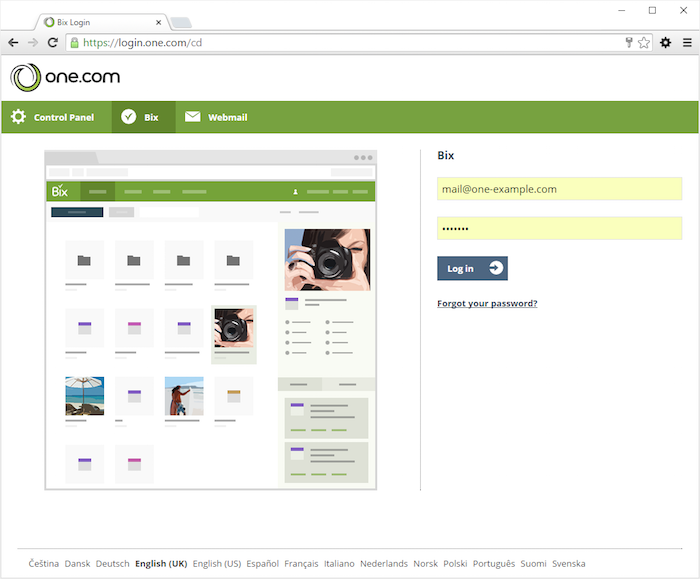Viewport: 700px width, 579px height.
Task: Switch language to Italiano
Action: tap(339, 563)
